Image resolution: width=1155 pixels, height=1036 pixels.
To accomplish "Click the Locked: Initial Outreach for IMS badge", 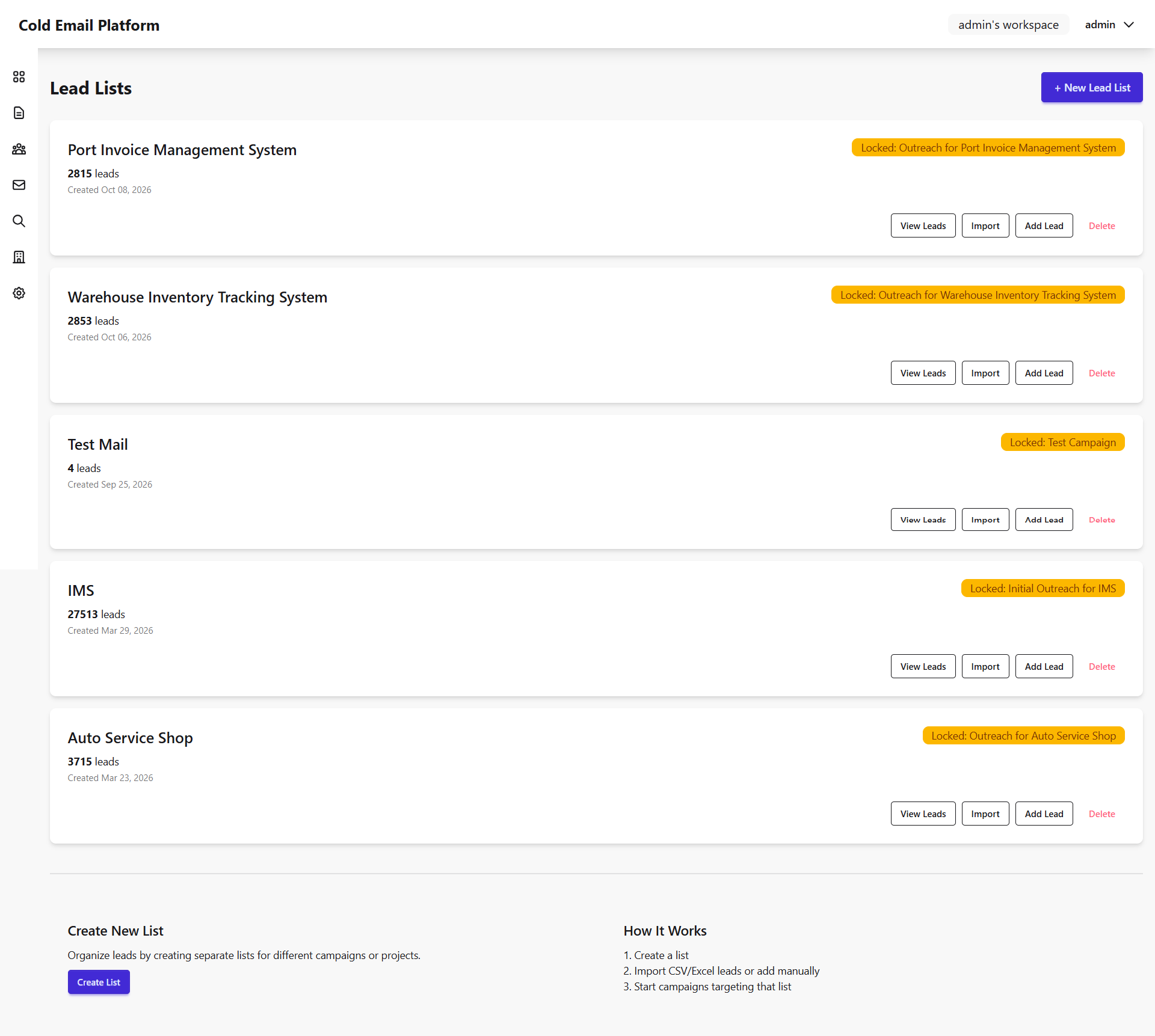I will [x=1043, y=589].
